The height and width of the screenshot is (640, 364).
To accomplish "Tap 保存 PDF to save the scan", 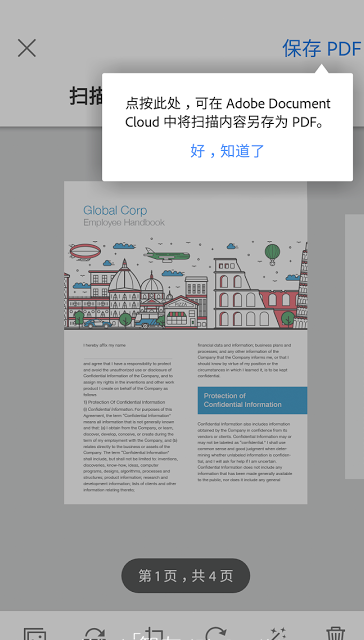I will click(x=322, y=49).
